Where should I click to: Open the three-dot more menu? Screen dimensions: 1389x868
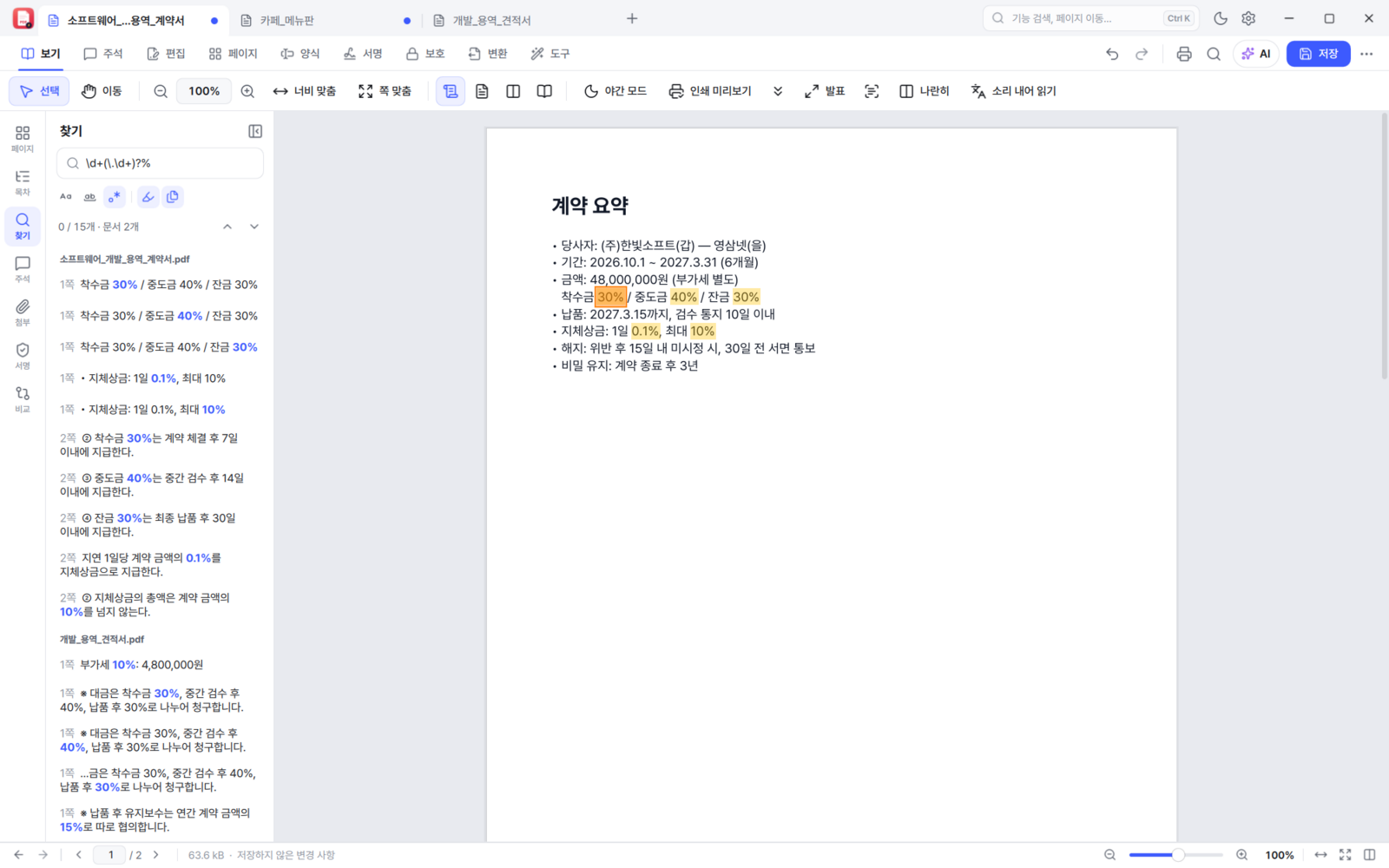(x=1366, y=54)
